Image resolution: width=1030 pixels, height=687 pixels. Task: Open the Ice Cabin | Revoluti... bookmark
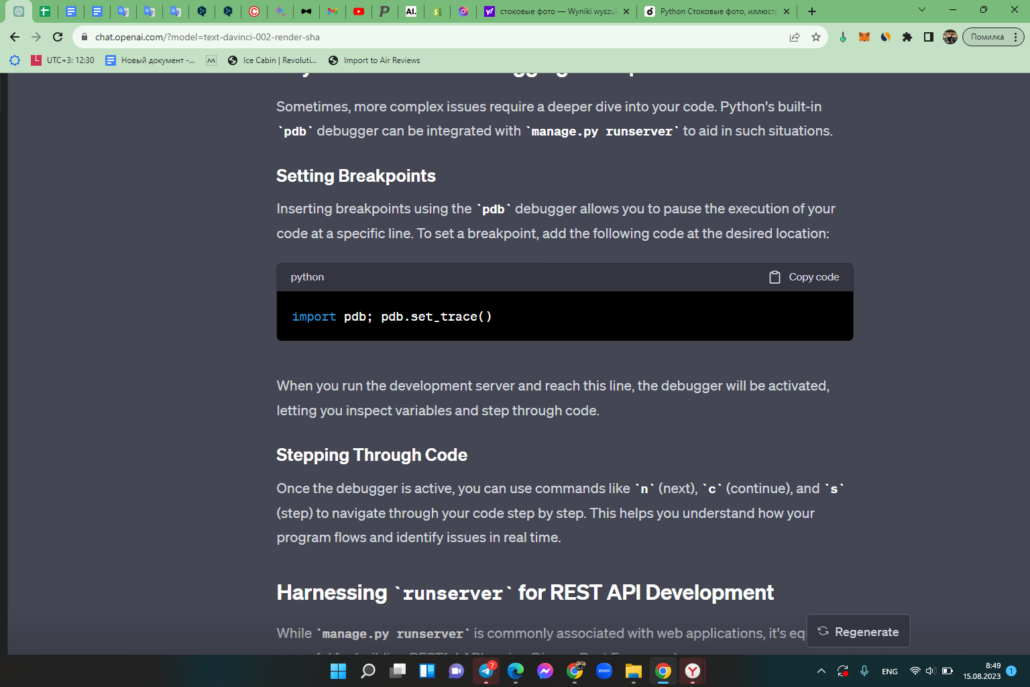pyautogui.click(x=272, y=60)
